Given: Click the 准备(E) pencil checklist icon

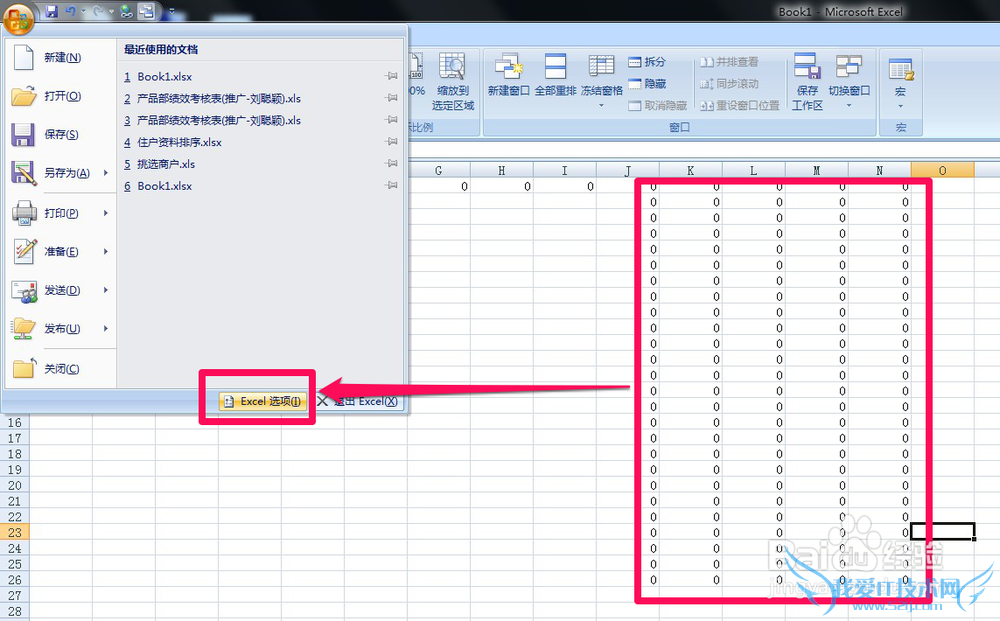Looking at the screenshot, I should point(24,251).
